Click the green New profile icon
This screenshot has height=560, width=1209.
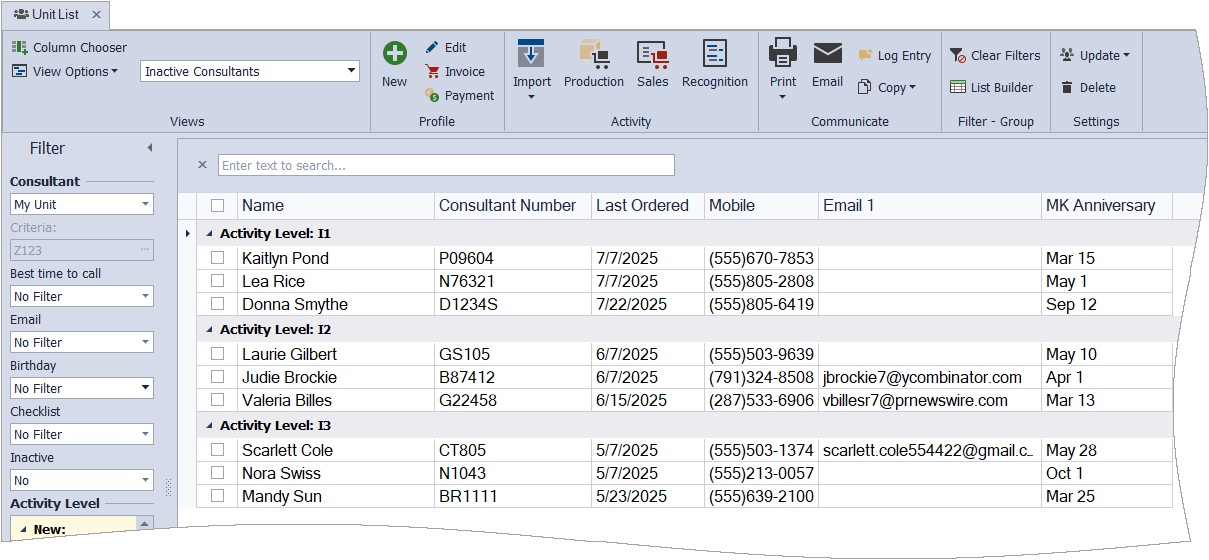[x=395, y=54]
